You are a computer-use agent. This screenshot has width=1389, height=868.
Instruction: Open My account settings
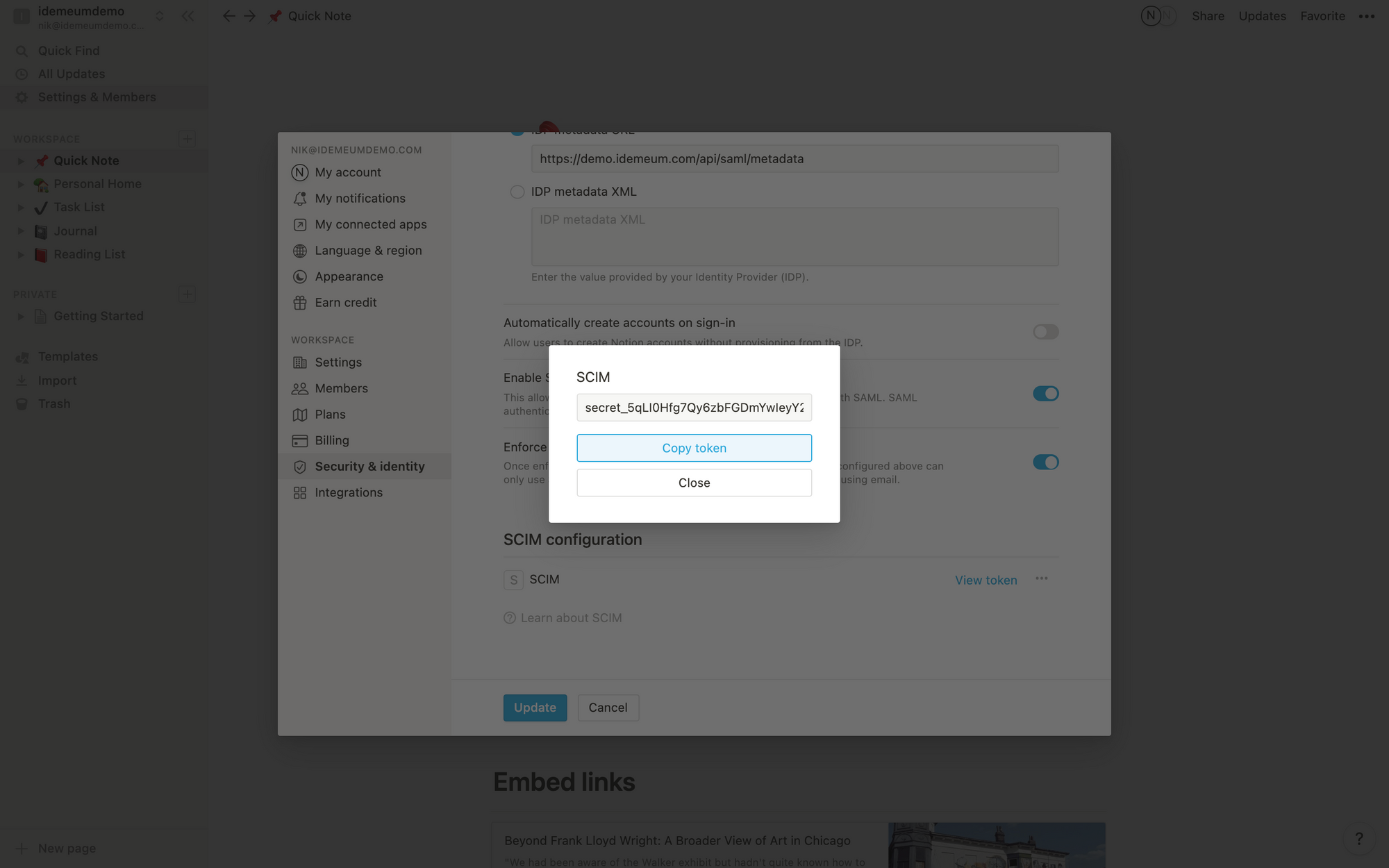click(x=365, y=172)
